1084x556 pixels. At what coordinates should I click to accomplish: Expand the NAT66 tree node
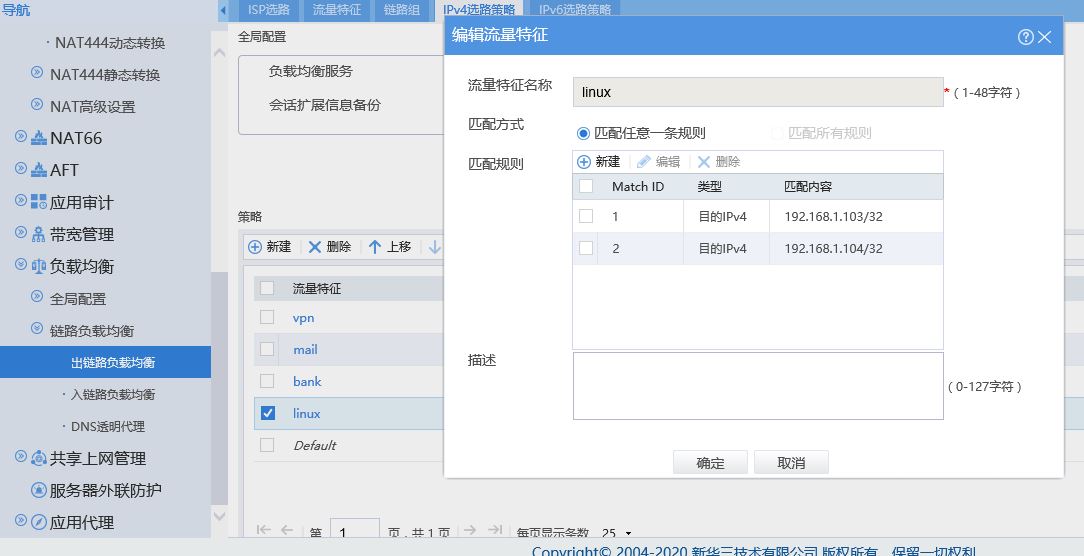pos(21,136)
